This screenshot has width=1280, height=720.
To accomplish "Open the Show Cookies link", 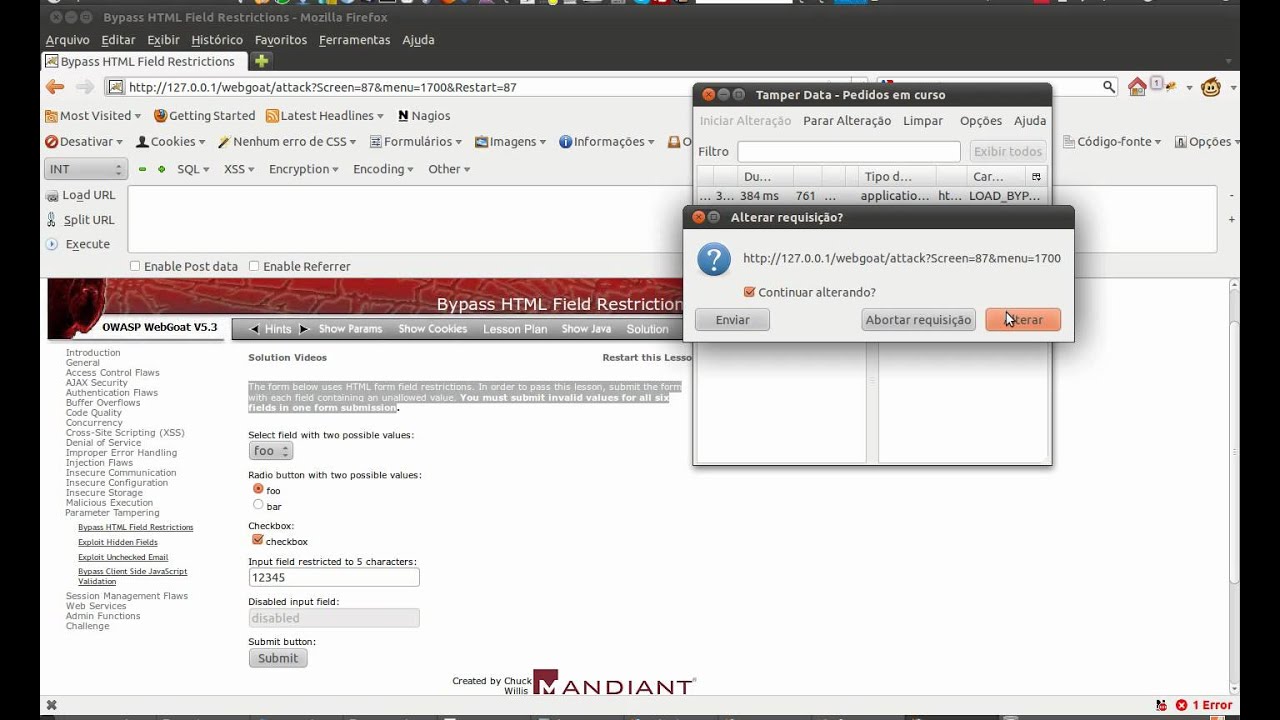I will (433, 329).
